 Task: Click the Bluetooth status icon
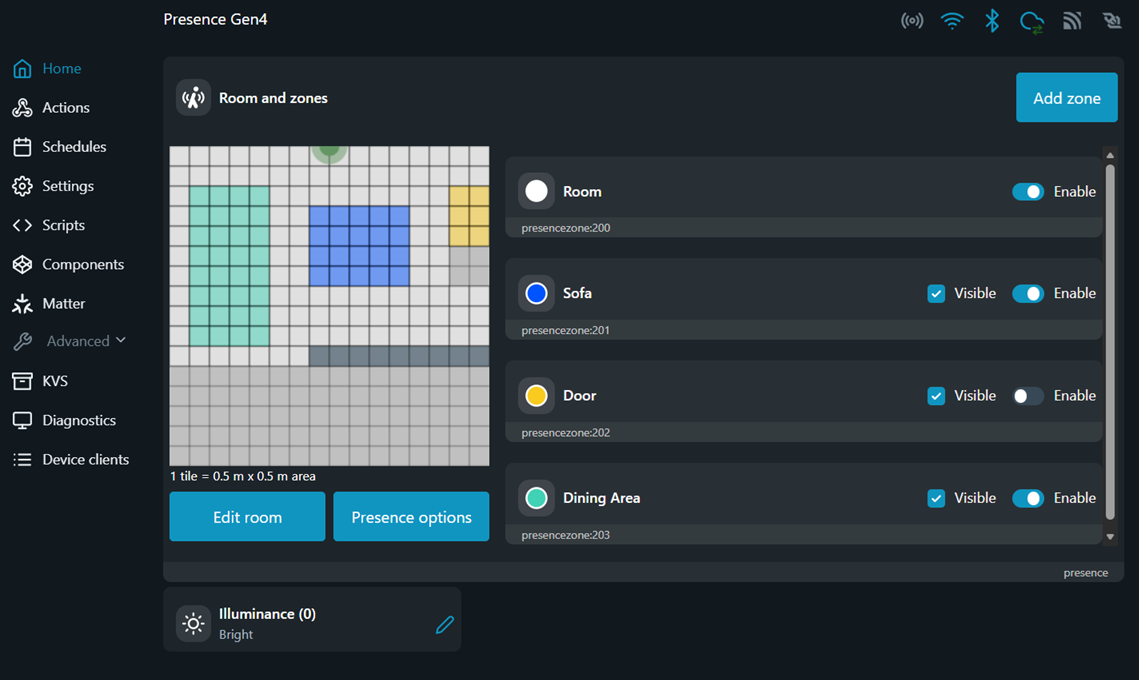(991, 21)
